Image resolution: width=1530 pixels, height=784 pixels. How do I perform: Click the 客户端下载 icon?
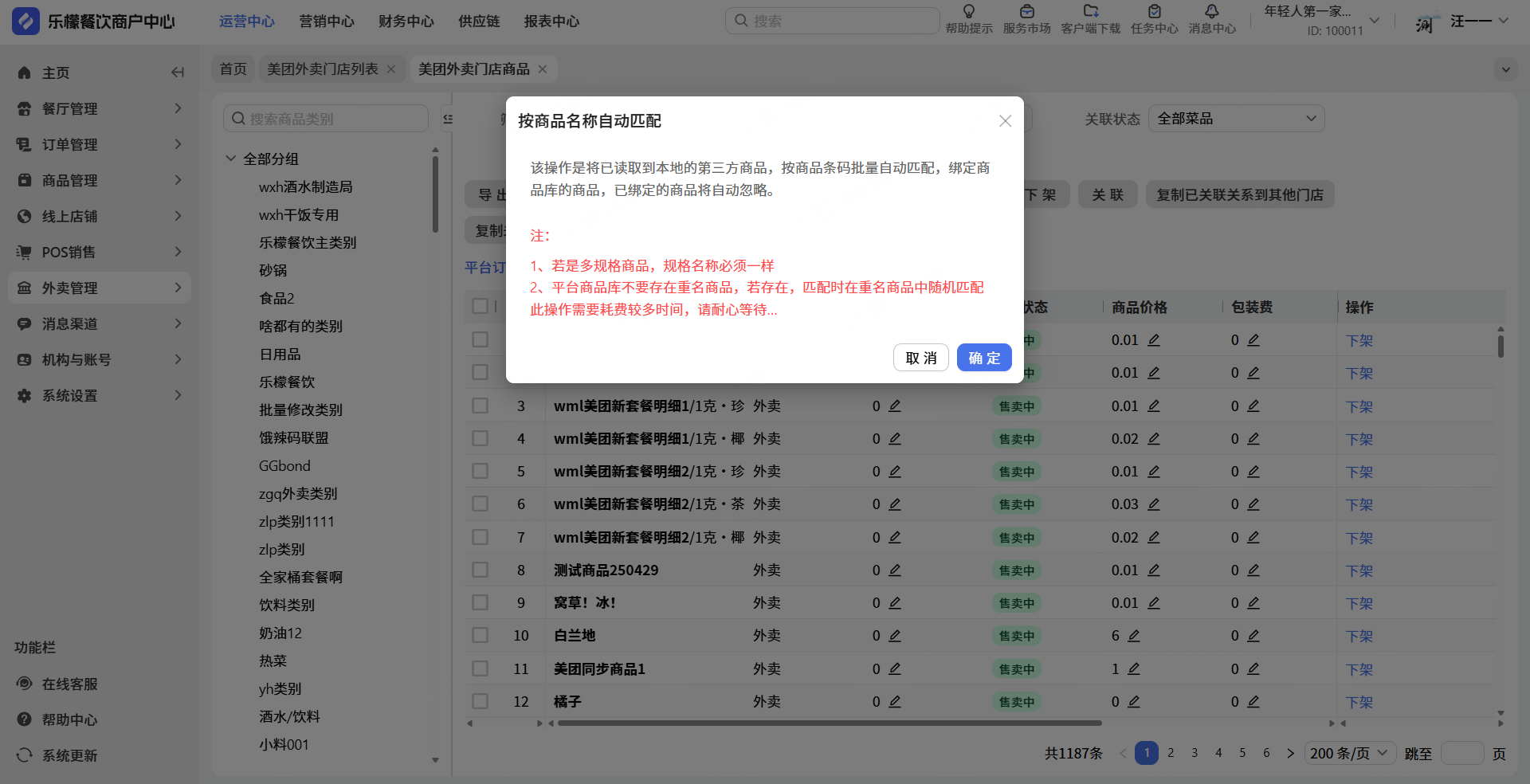click(1090, 12)
